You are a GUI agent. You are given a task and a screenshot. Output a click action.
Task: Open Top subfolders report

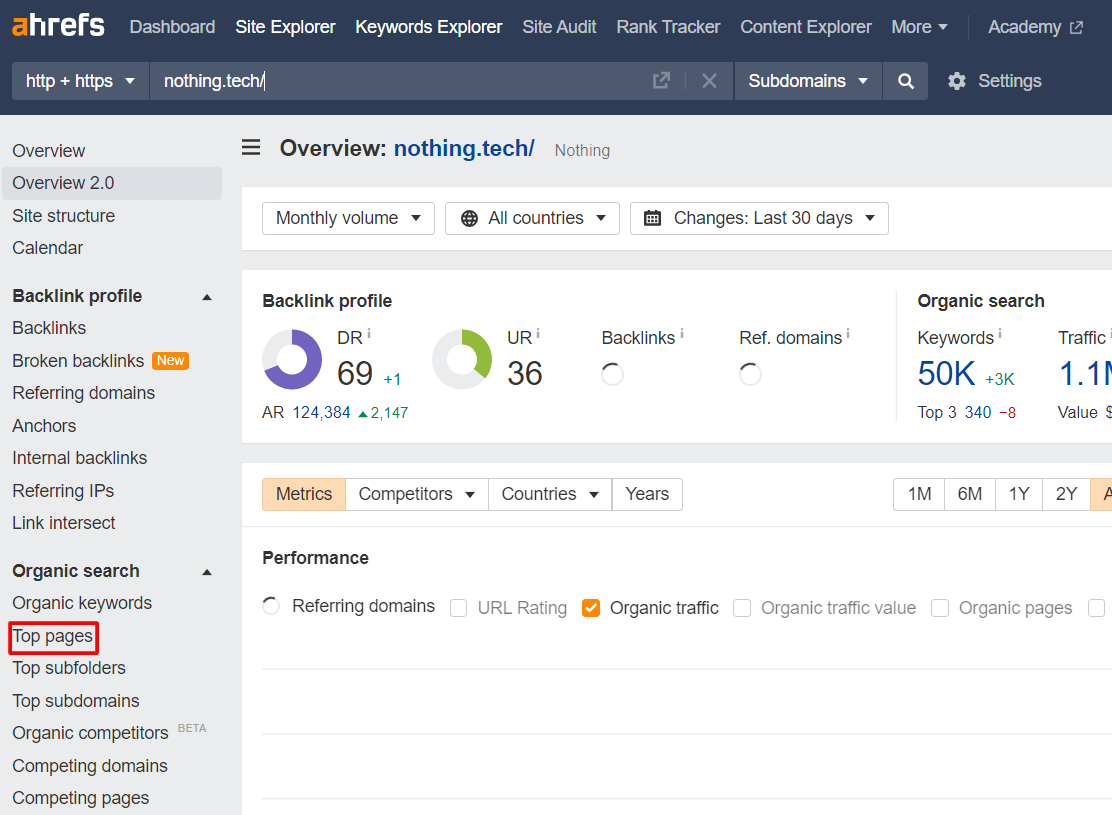click(69, 668)
